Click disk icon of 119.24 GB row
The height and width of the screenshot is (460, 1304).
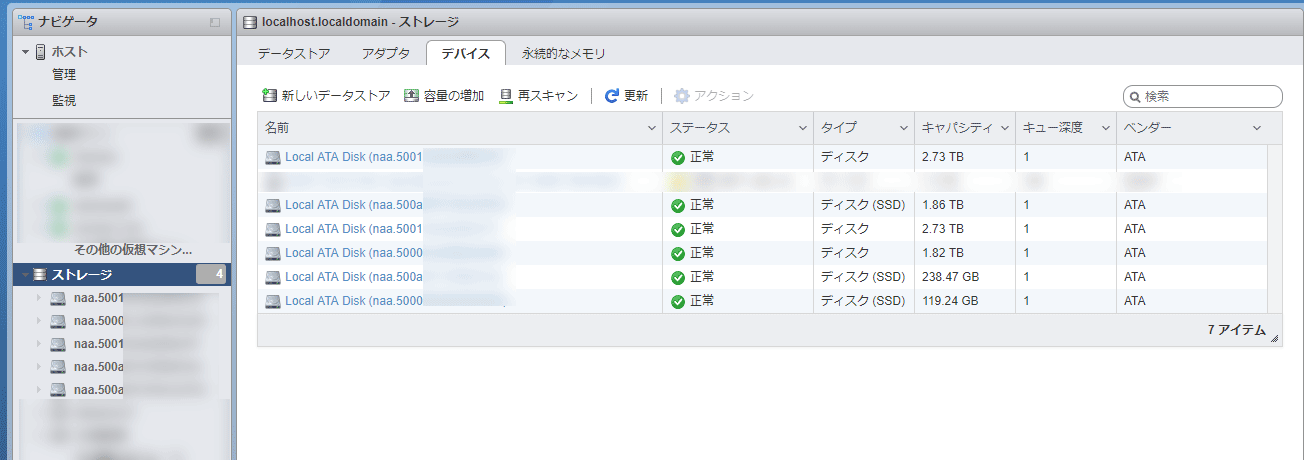click(273, 301)
